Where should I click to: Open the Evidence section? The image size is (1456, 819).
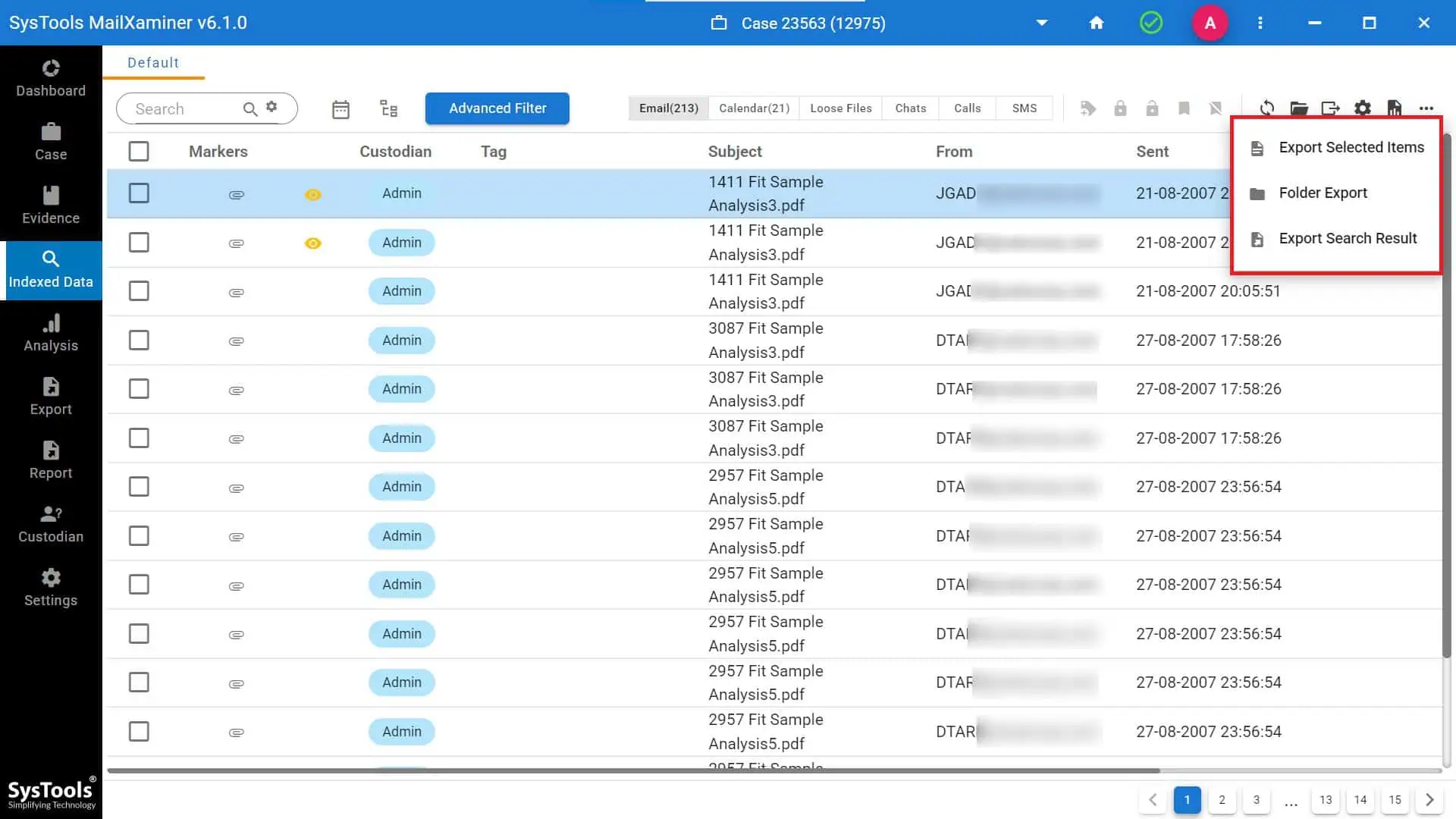[51, 206]
